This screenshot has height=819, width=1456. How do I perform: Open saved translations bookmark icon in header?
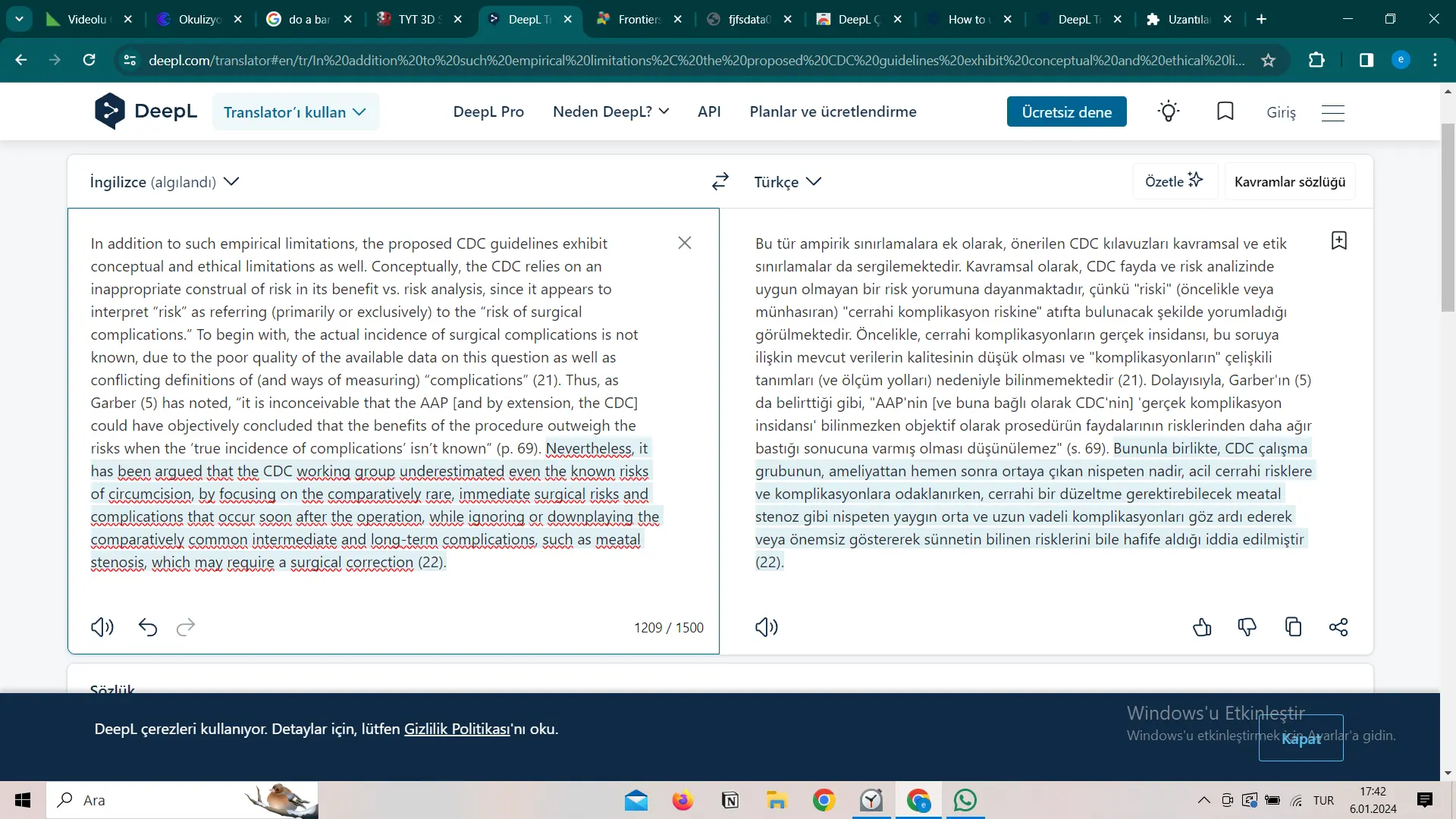[x=1225, y=111]
